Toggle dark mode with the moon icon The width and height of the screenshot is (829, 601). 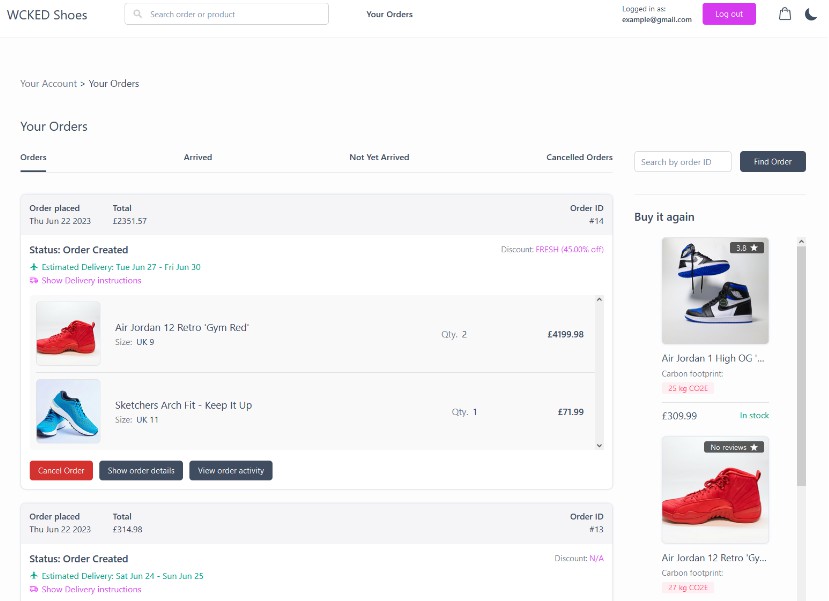[x=811, y=14]
